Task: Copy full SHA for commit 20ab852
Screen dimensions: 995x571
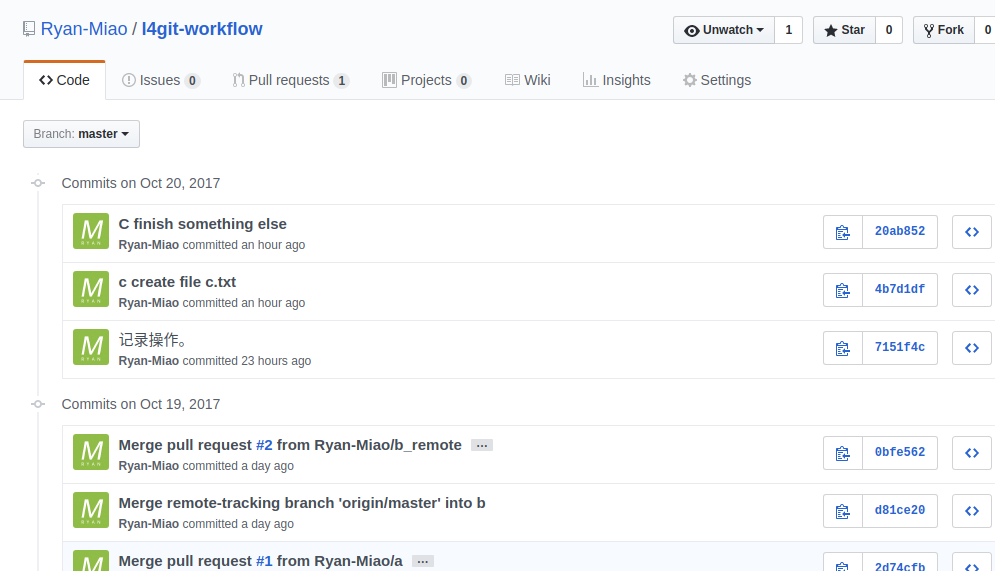Action: (x=843, y=232)
